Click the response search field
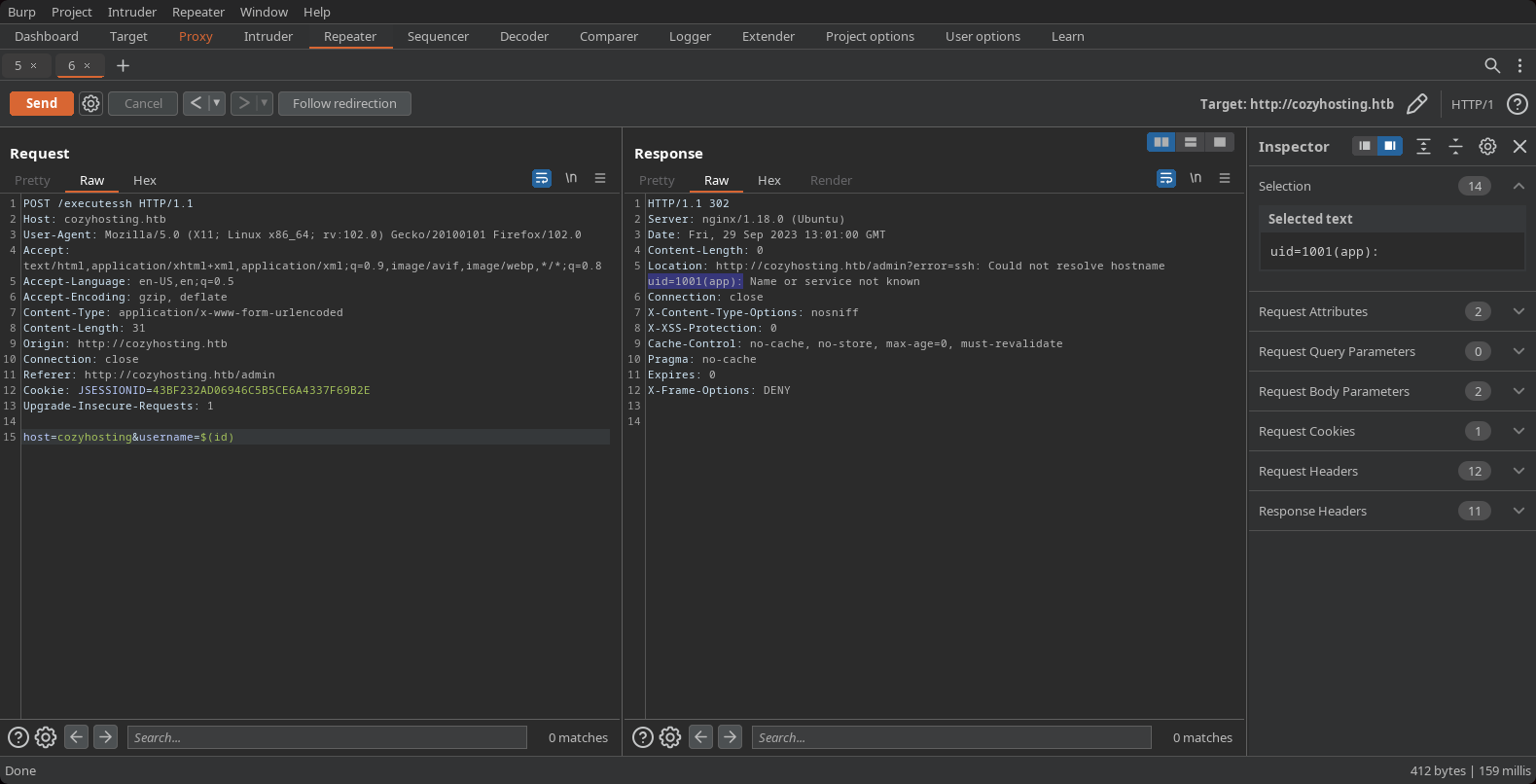Viewport: 1536px width, 784px height. point(951,737)
